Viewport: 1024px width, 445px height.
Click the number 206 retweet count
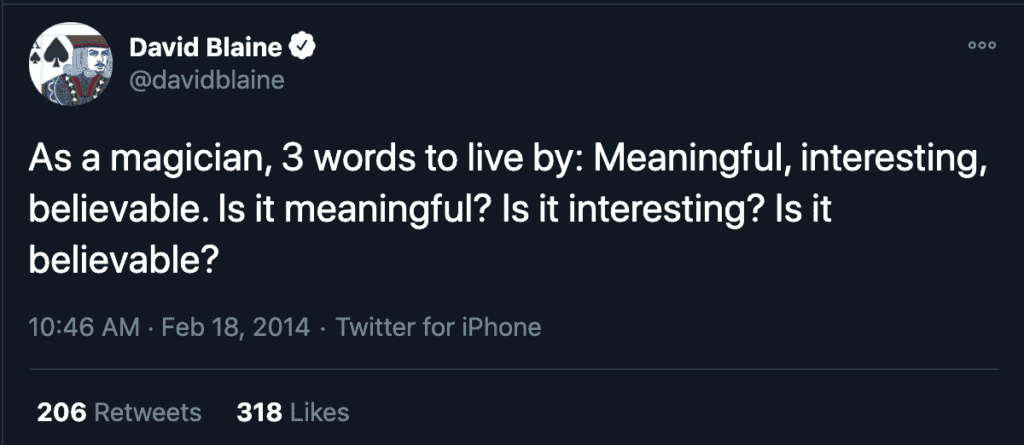(57, 412)
